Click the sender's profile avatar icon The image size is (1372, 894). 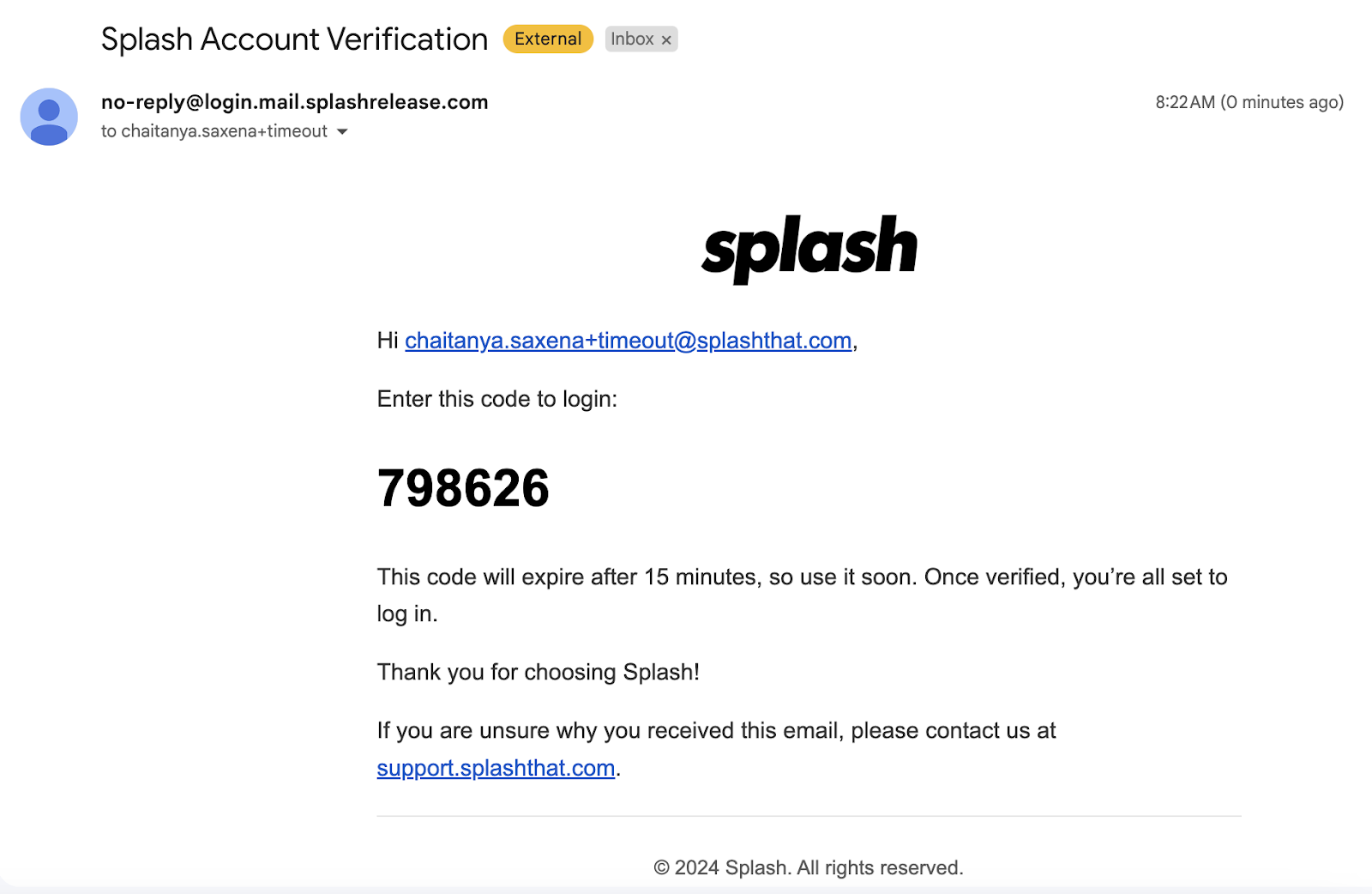click(49, 117)
